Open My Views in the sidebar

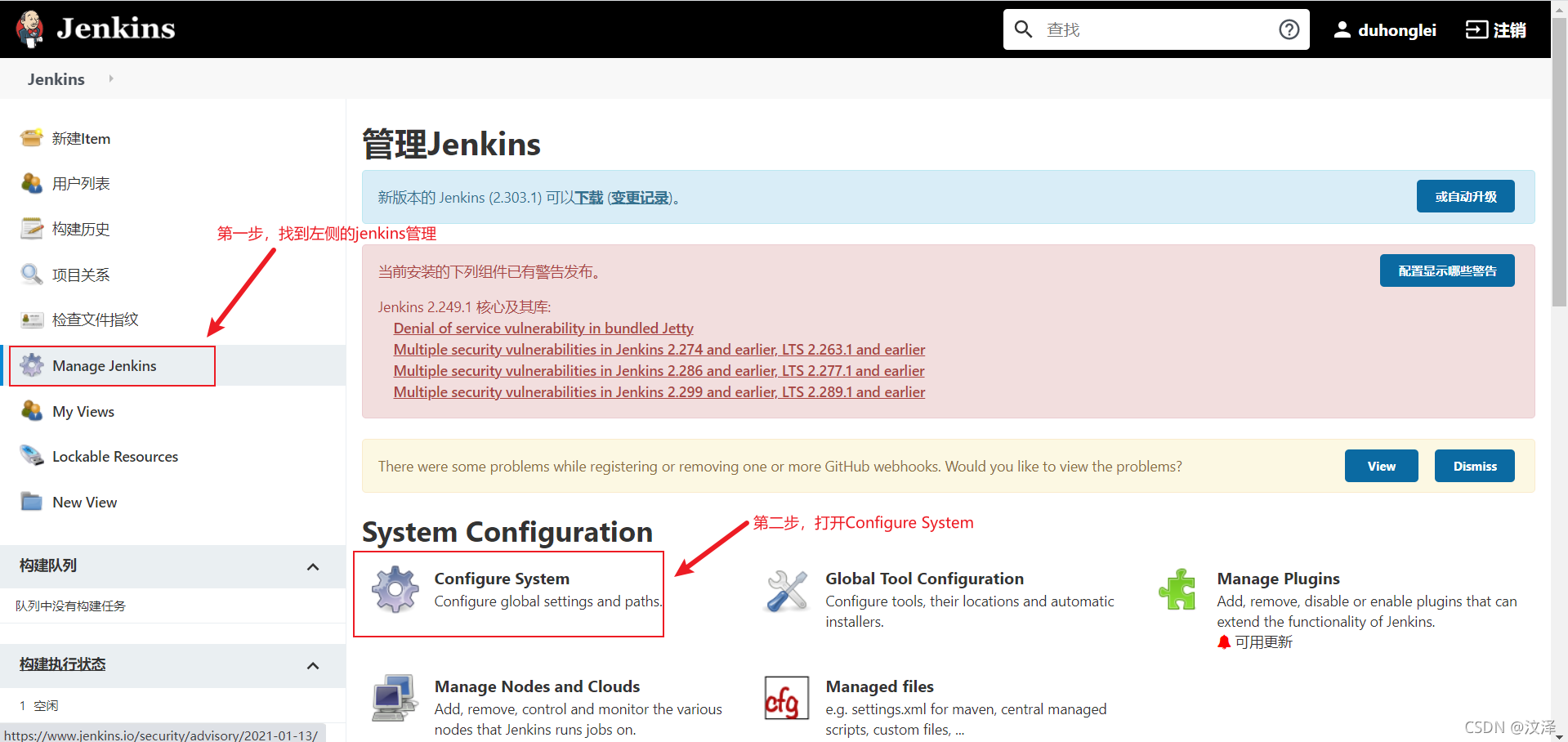[x=83, y=412]
